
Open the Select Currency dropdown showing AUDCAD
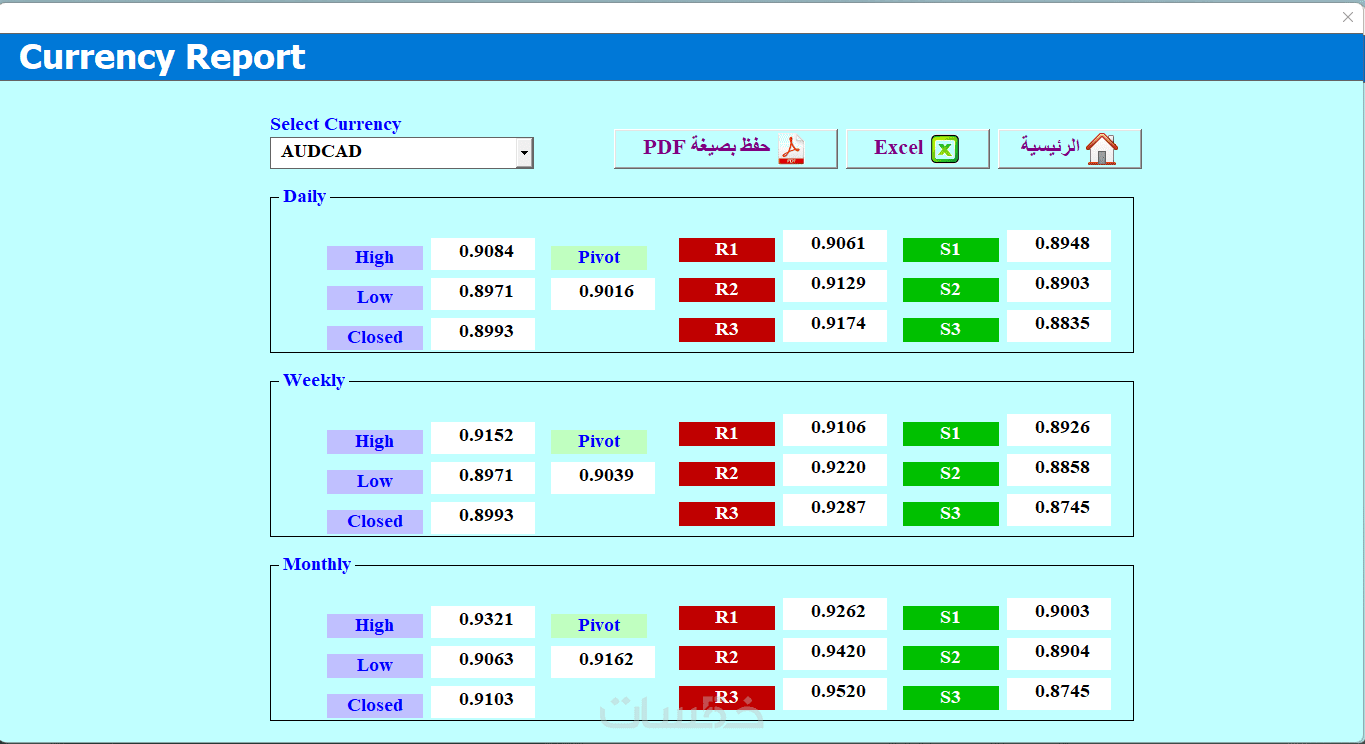point(401,153)
